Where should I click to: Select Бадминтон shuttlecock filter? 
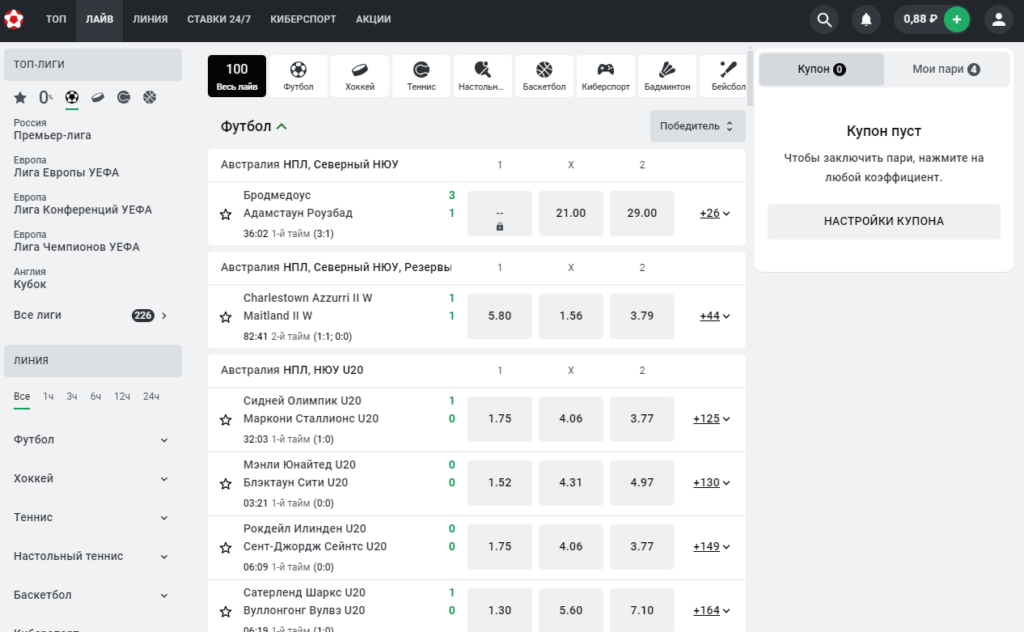pos(667,76)
